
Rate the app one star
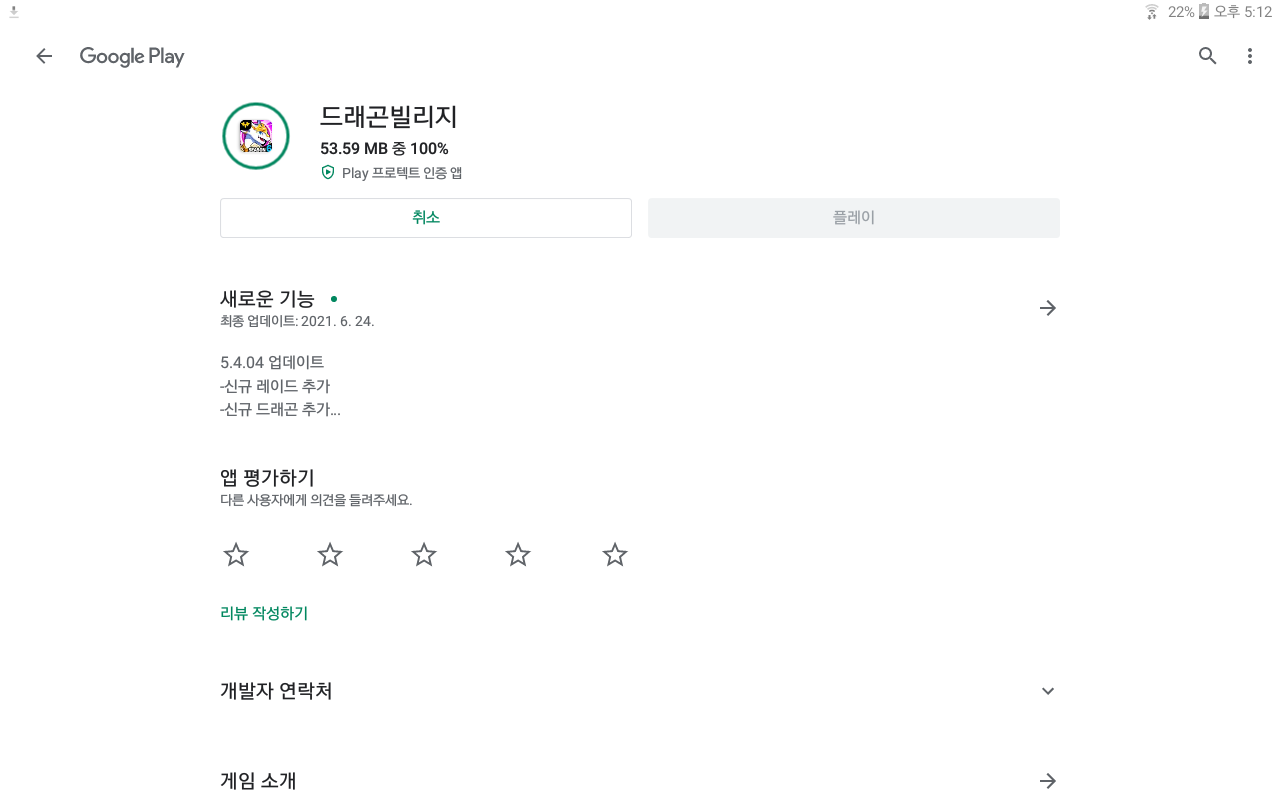click(x=236, y=555)
